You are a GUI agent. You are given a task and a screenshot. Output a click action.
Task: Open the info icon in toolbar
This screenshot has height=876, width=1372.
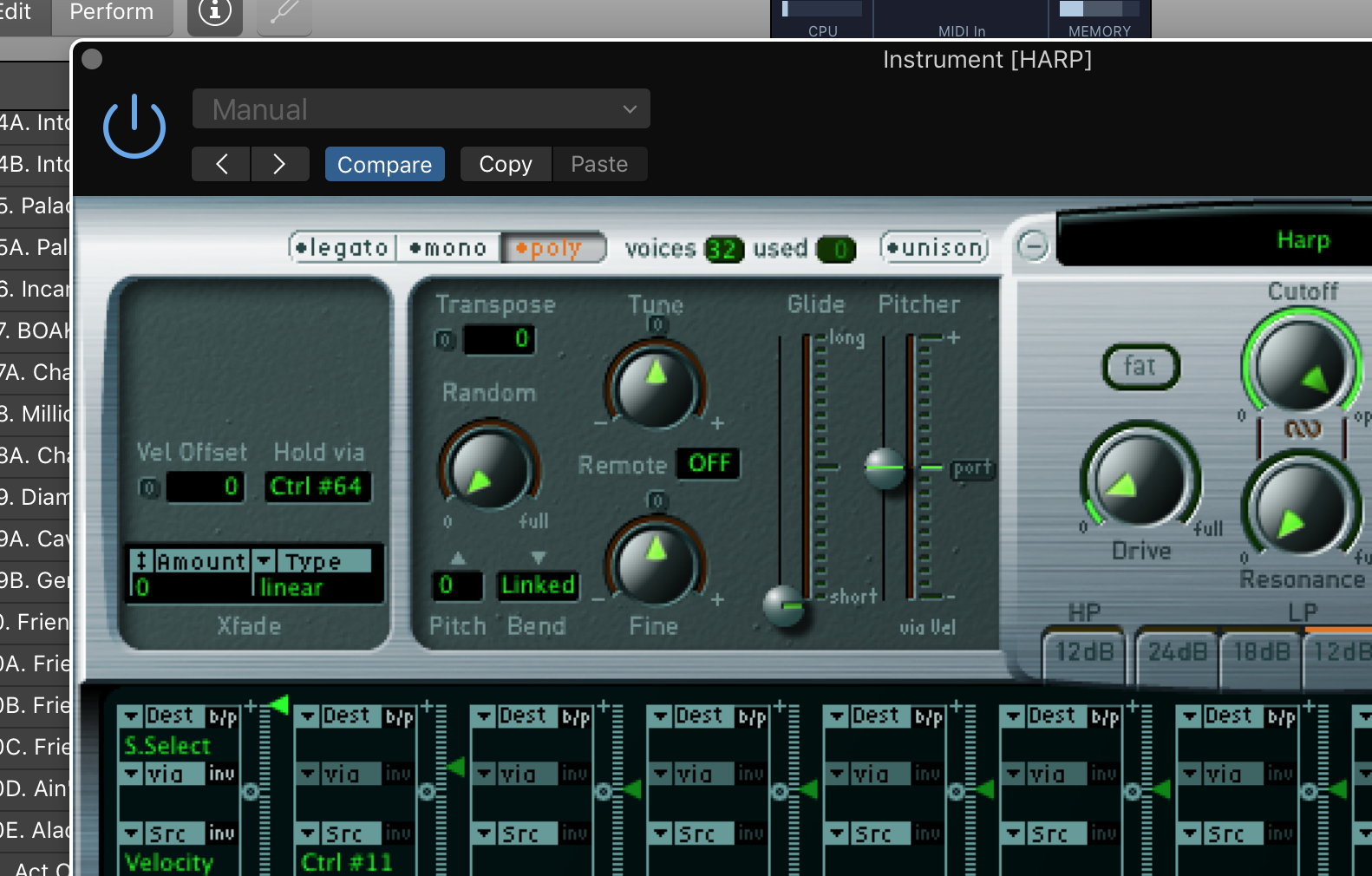tap(214, 13)
